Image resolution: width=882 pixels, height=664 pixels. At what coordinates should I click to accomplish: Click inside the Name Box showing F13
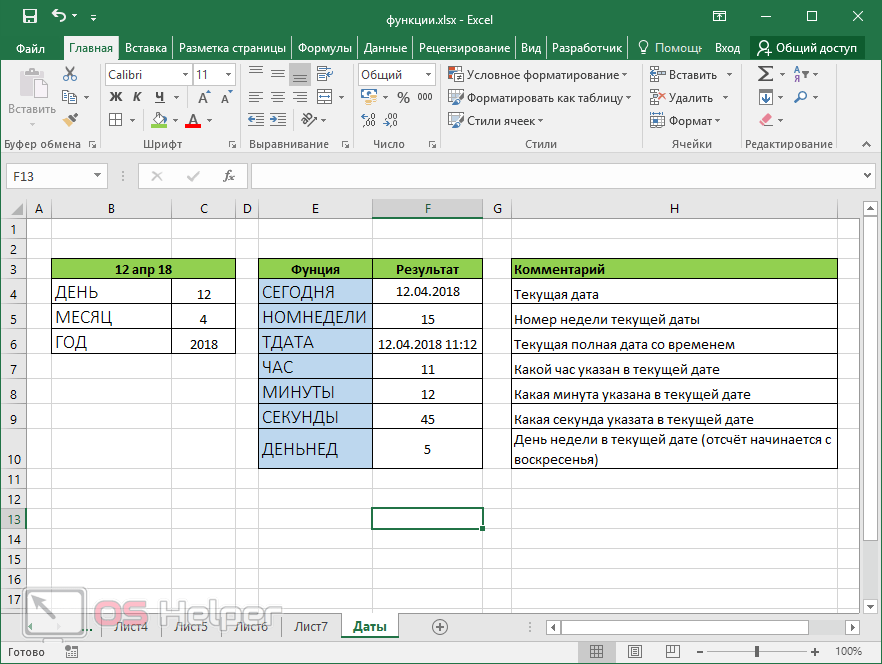coord(48,176)
